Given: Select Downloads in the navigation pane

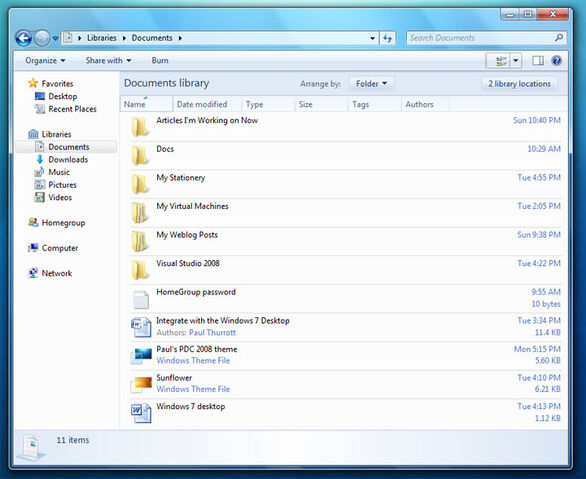Looking at the screenshot, I should point(61,160).
